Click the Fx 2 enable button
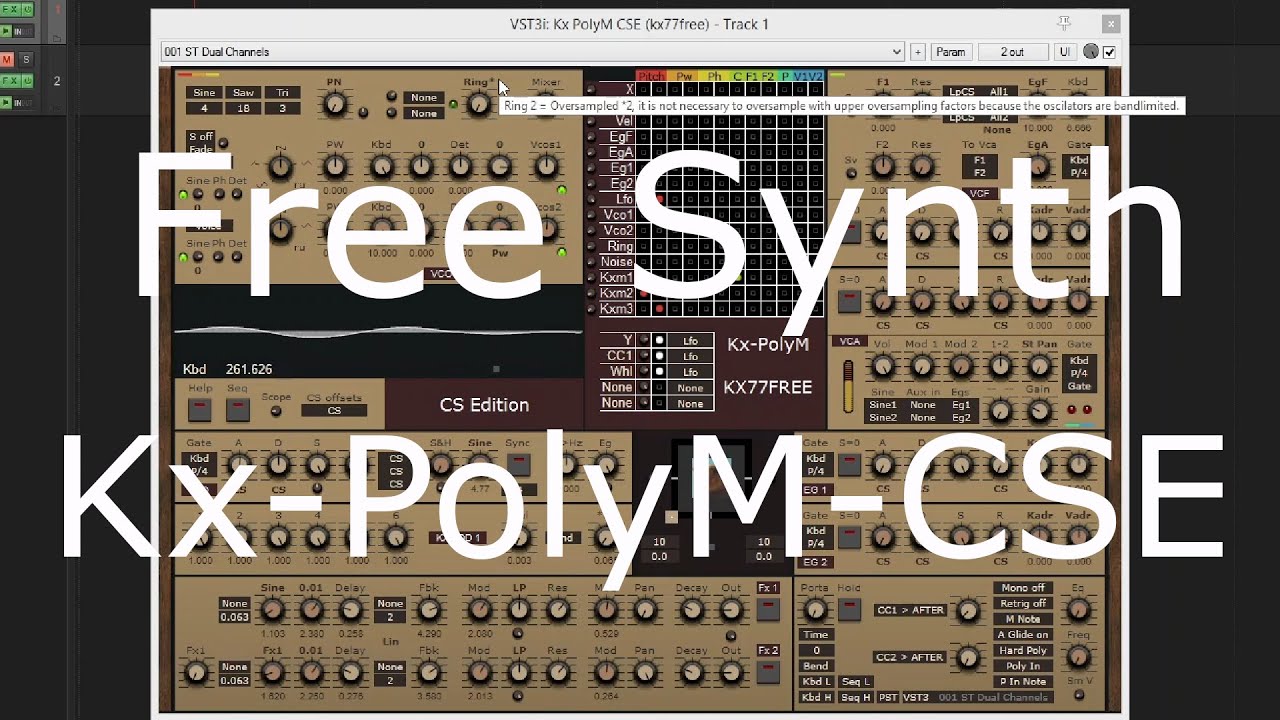The width and height of the screenshot is (1280, 720). point(768,671)
